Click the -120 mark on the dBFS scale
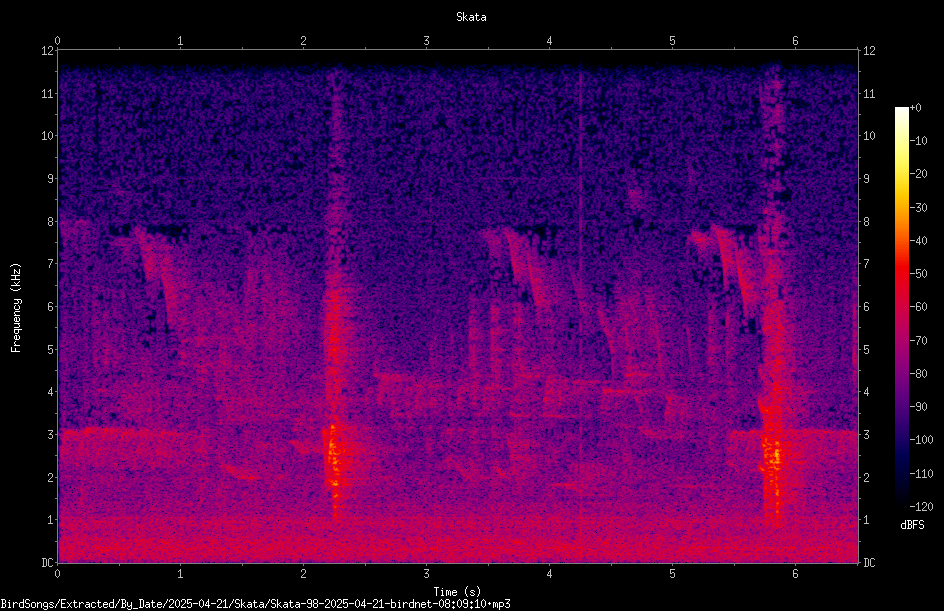Screen dimensions: 944x611 tap(921, 507)
